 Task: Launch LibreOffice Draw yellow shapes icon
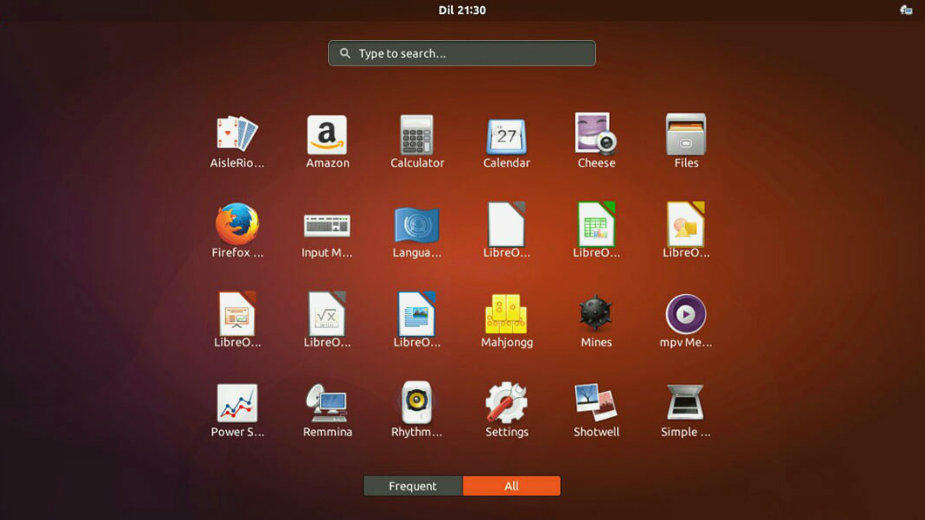tap(685, 224)
